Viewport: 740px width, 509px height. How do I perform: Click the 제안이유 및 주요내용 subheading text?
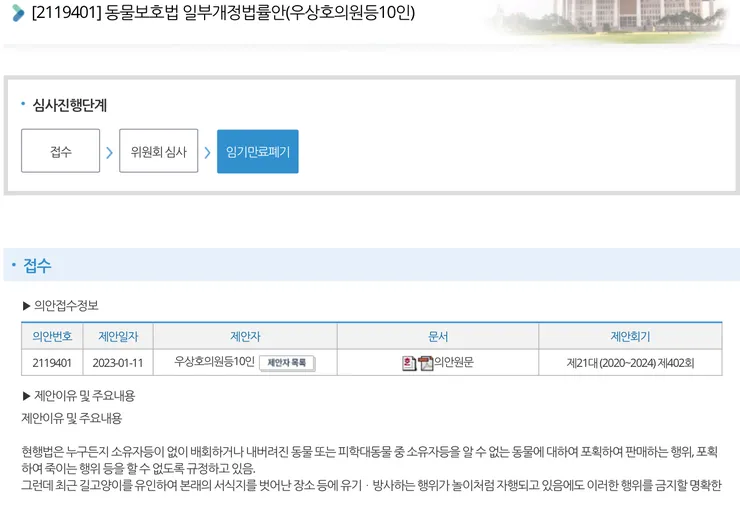click(84, 396)
